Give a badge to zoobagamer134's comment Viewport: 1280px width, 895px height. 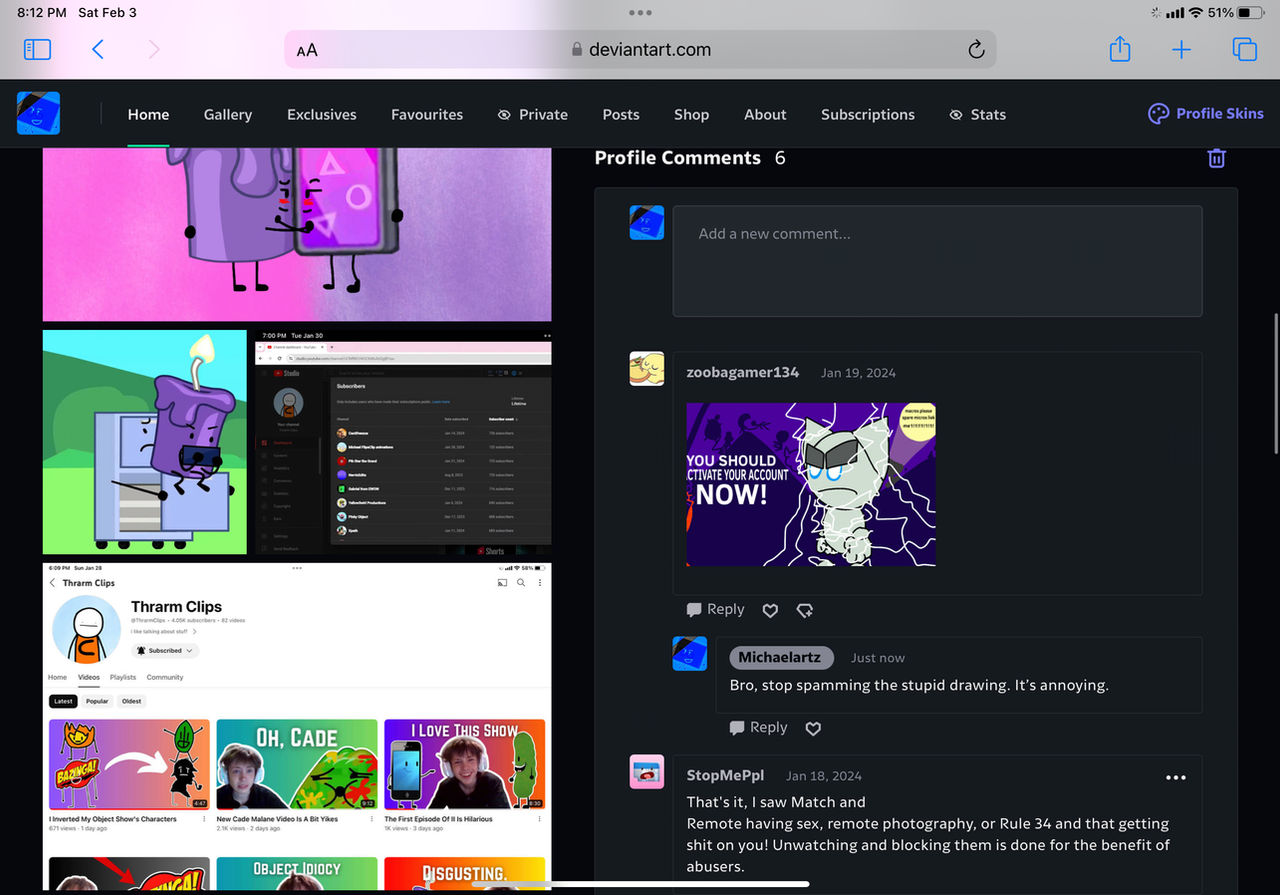pos(805,610)
